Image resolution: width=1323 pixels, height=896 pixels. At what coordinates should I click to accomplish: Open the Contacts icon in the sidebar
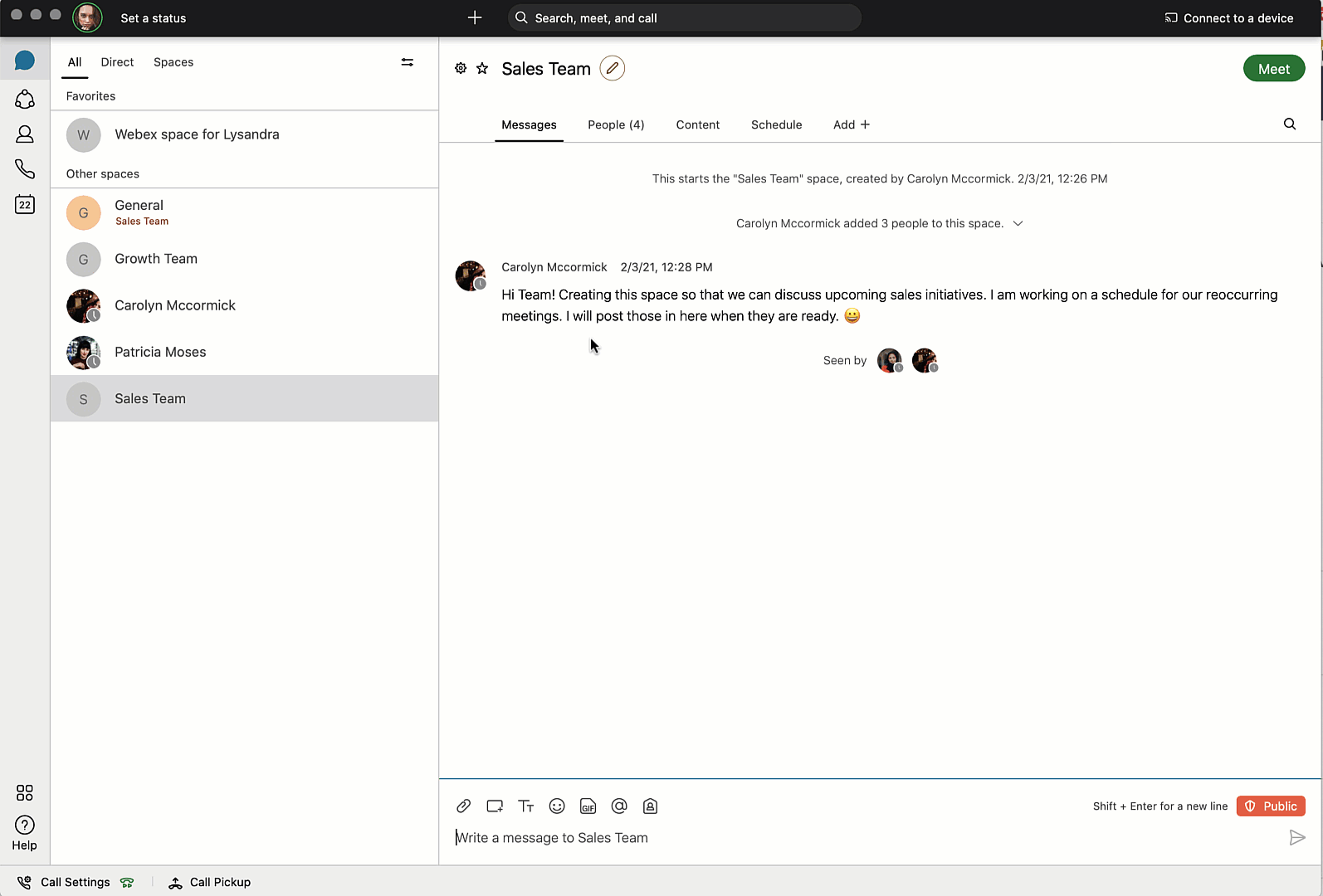pyautogui.click(x=25, y=134)
